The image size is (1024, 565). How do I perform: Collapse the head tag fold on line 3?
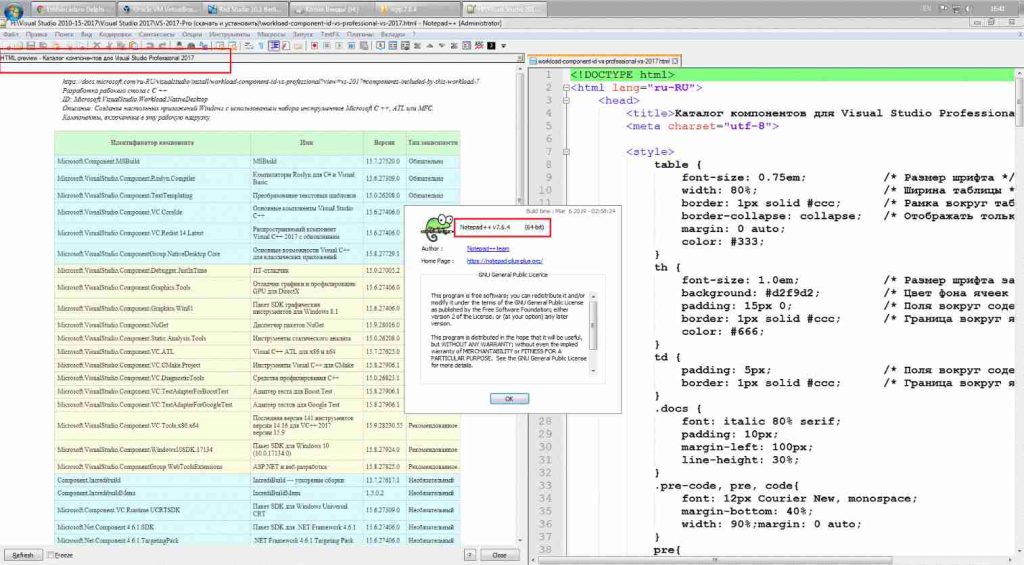566,101
